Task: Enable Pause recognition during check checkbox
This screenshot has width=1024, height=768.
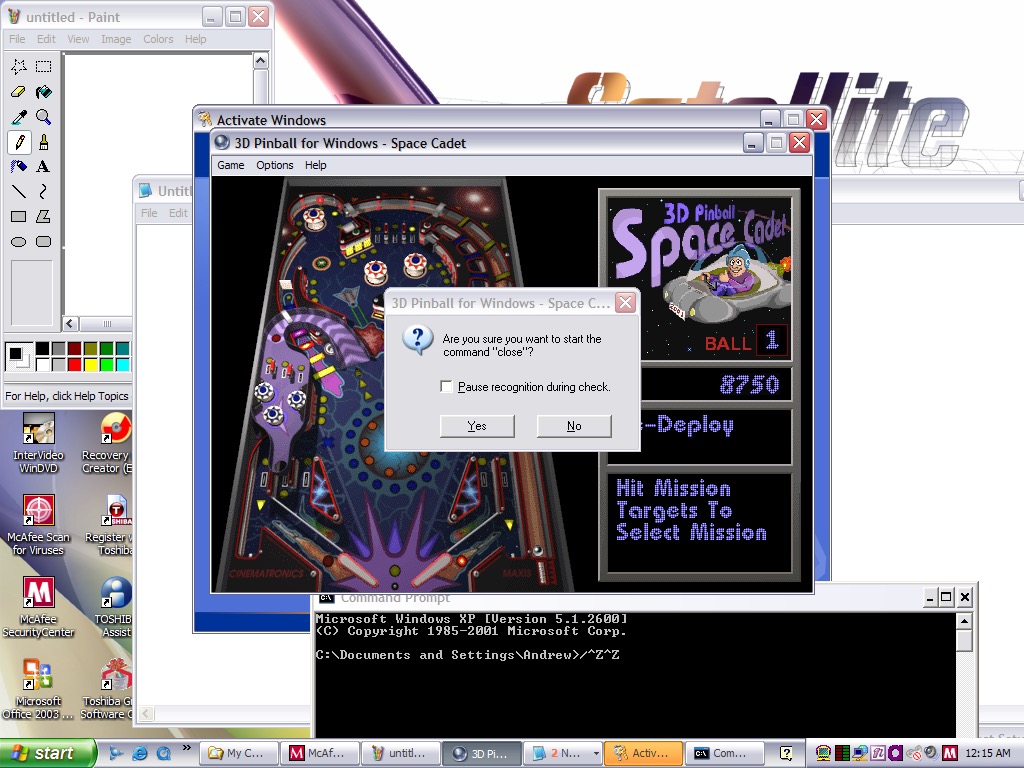Action: [x=447, y=387]
